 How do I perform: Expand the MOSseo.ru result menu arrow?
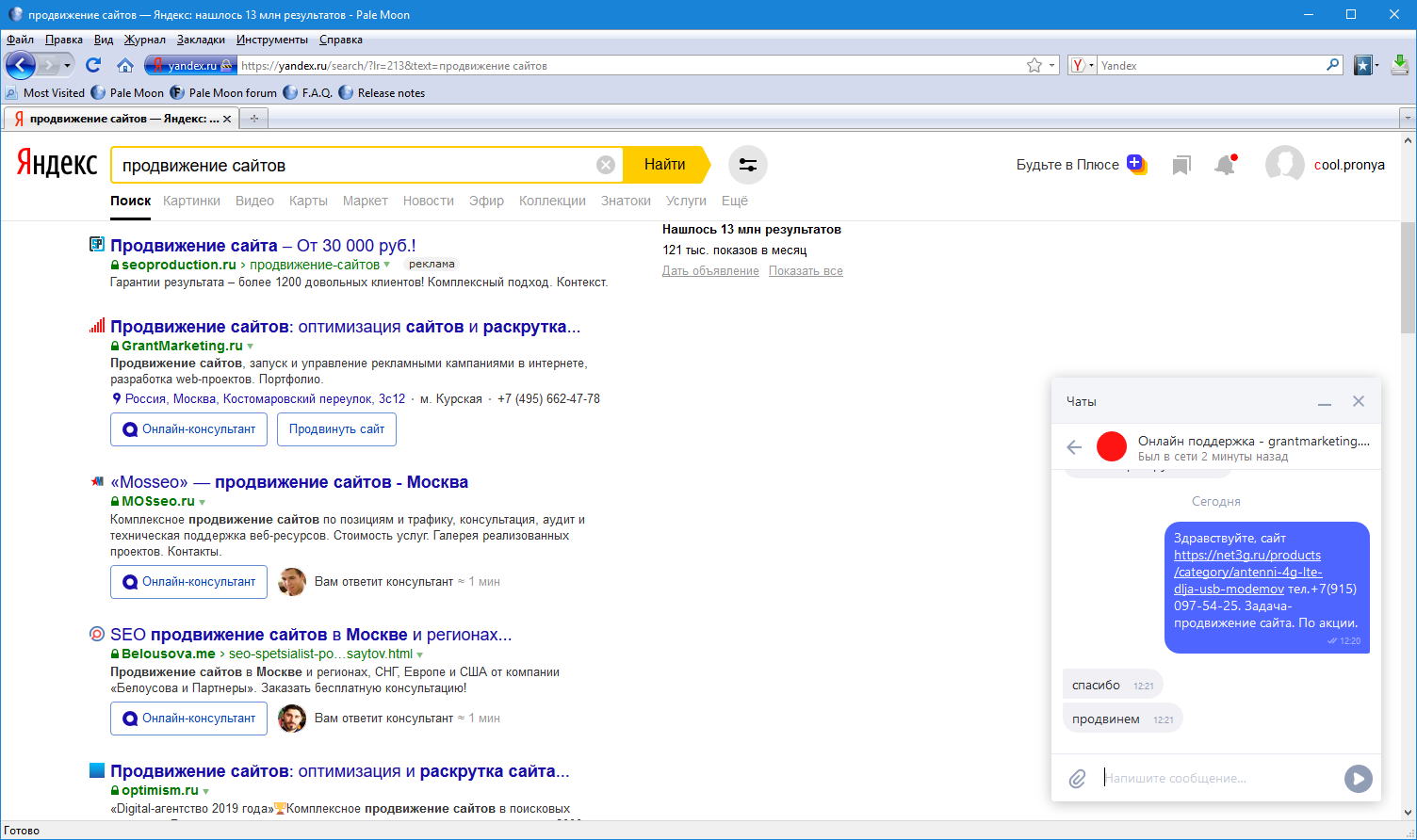(202, 502)
